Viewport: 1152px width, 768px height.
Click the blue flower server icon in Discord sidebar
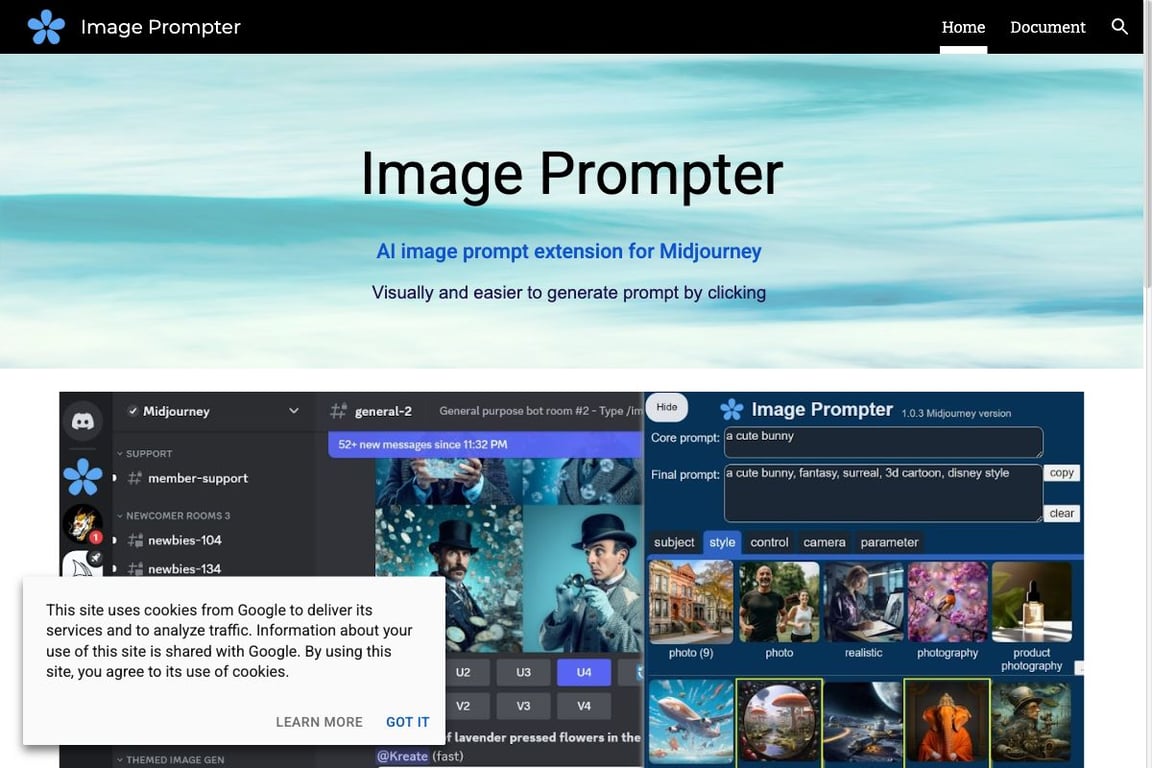click(83, 477)
